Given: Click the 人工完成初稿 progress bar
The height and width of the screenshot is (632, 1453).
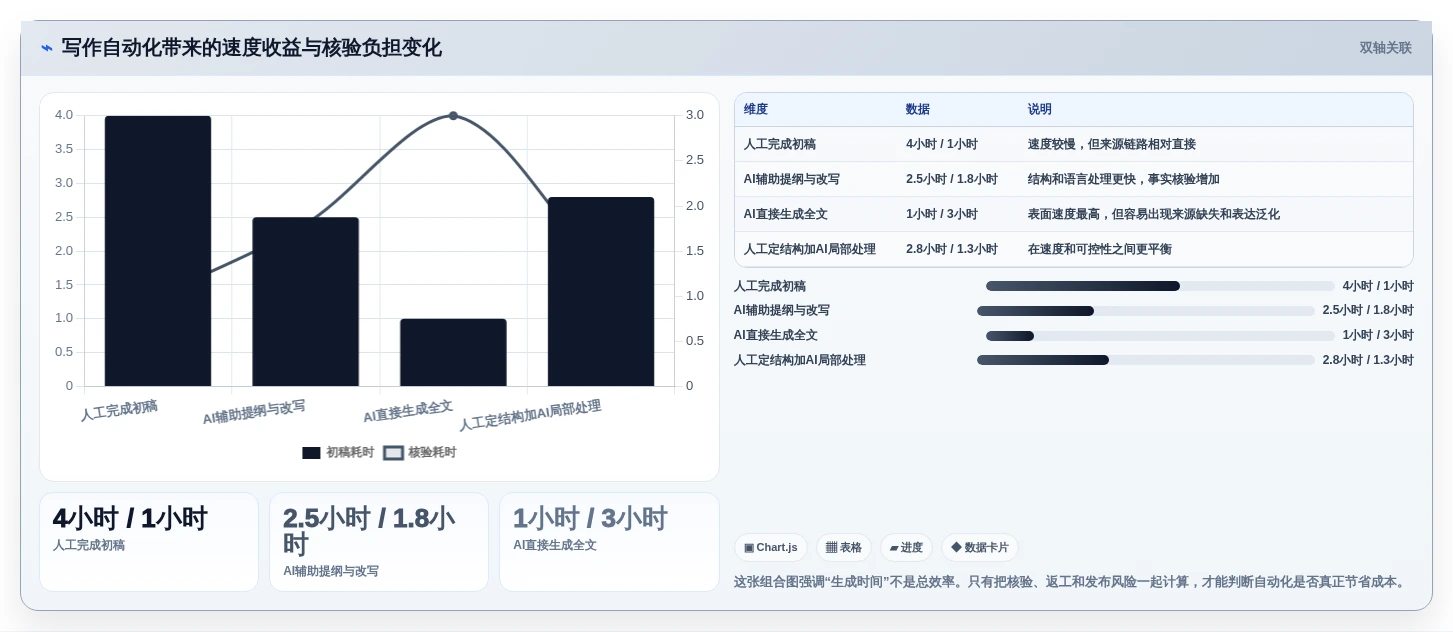Looking at the screenshot, I should tap(1160, 286).
